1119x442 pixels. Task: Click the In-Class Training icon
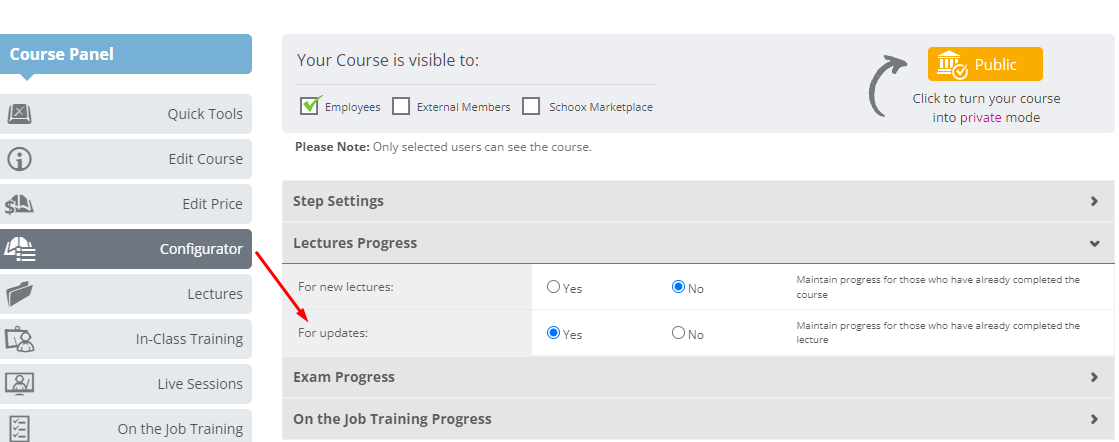19,339
